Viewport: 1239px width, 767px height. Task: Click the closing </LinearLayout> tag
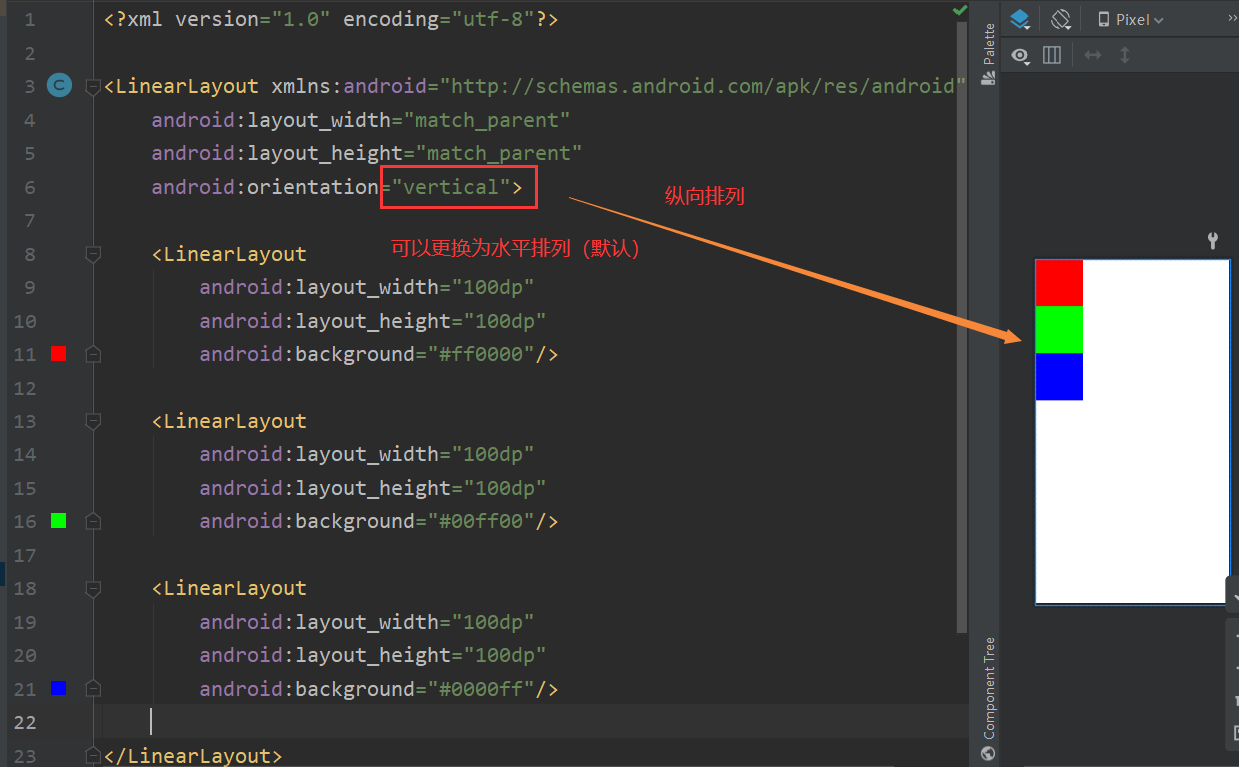(x=193, y=756)
